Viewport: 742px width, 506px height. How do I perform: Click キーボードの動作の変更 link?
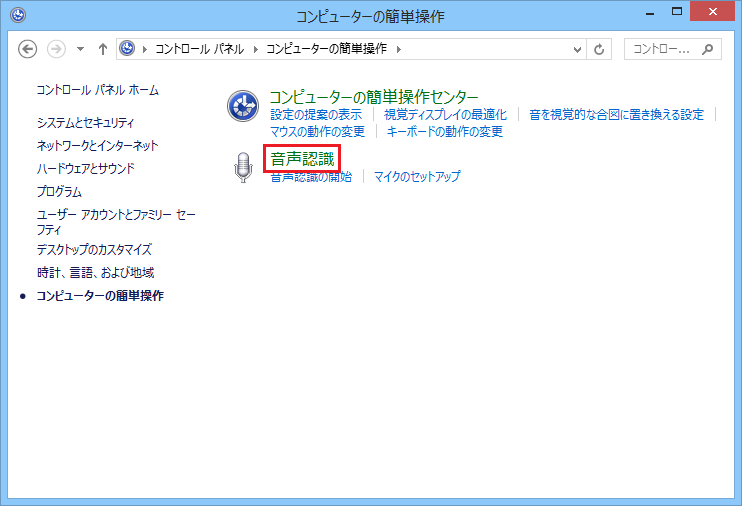click(x=444, y=132)
